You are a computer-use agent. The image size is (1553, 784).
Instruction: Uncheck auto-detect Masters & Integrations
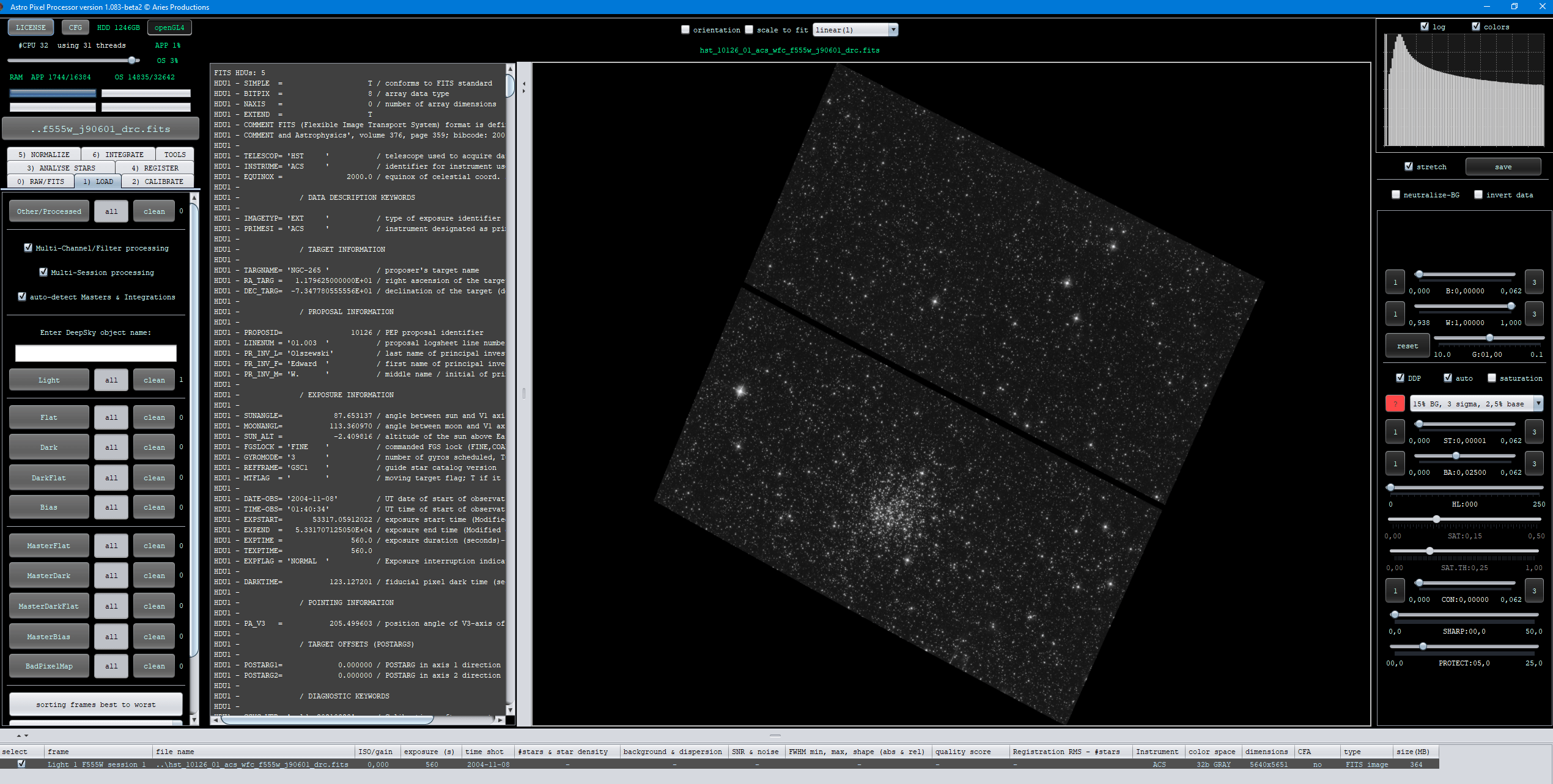point(22,296)
